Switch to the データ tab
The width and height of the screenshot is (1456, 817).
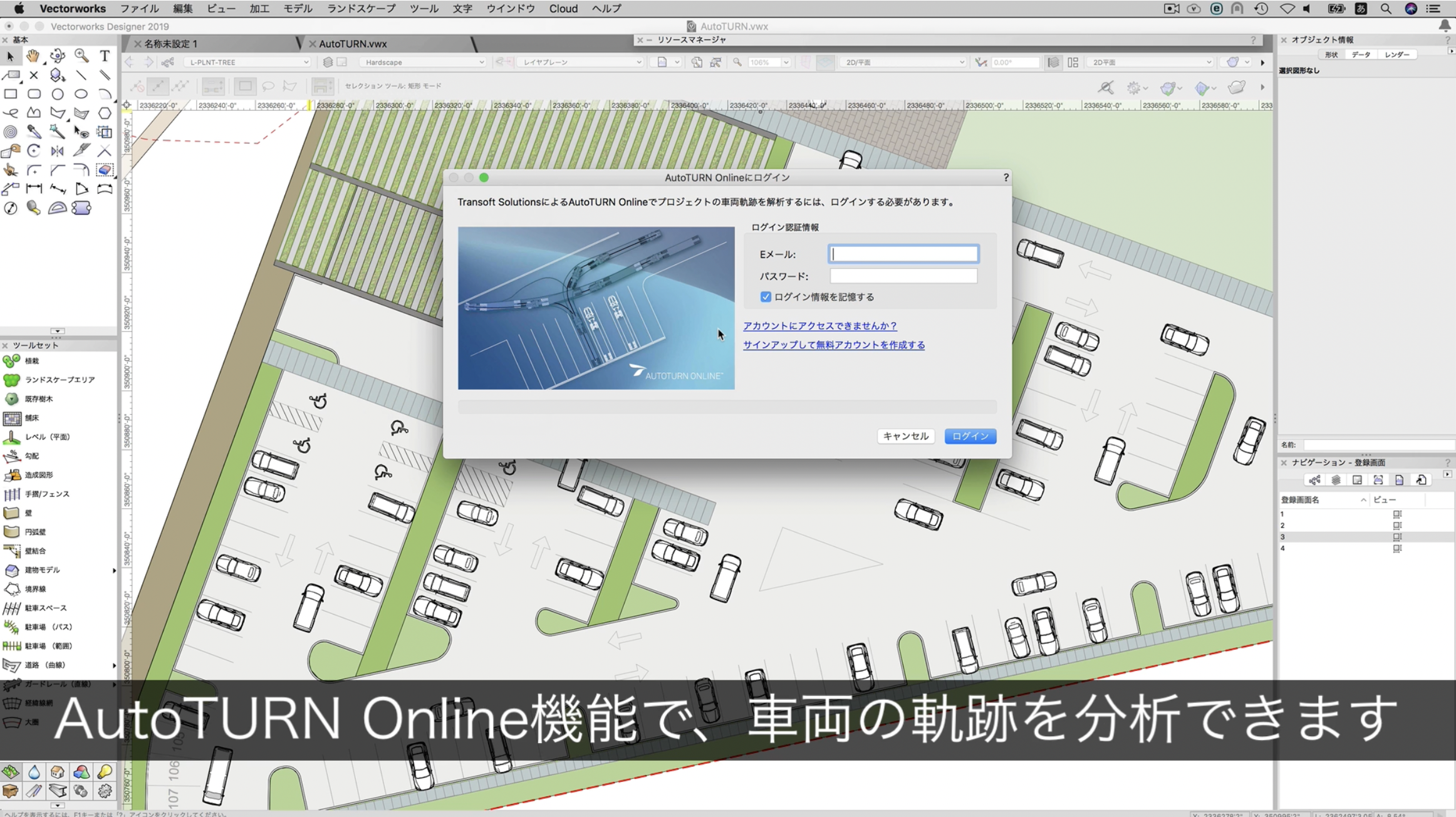[1360, 55]
